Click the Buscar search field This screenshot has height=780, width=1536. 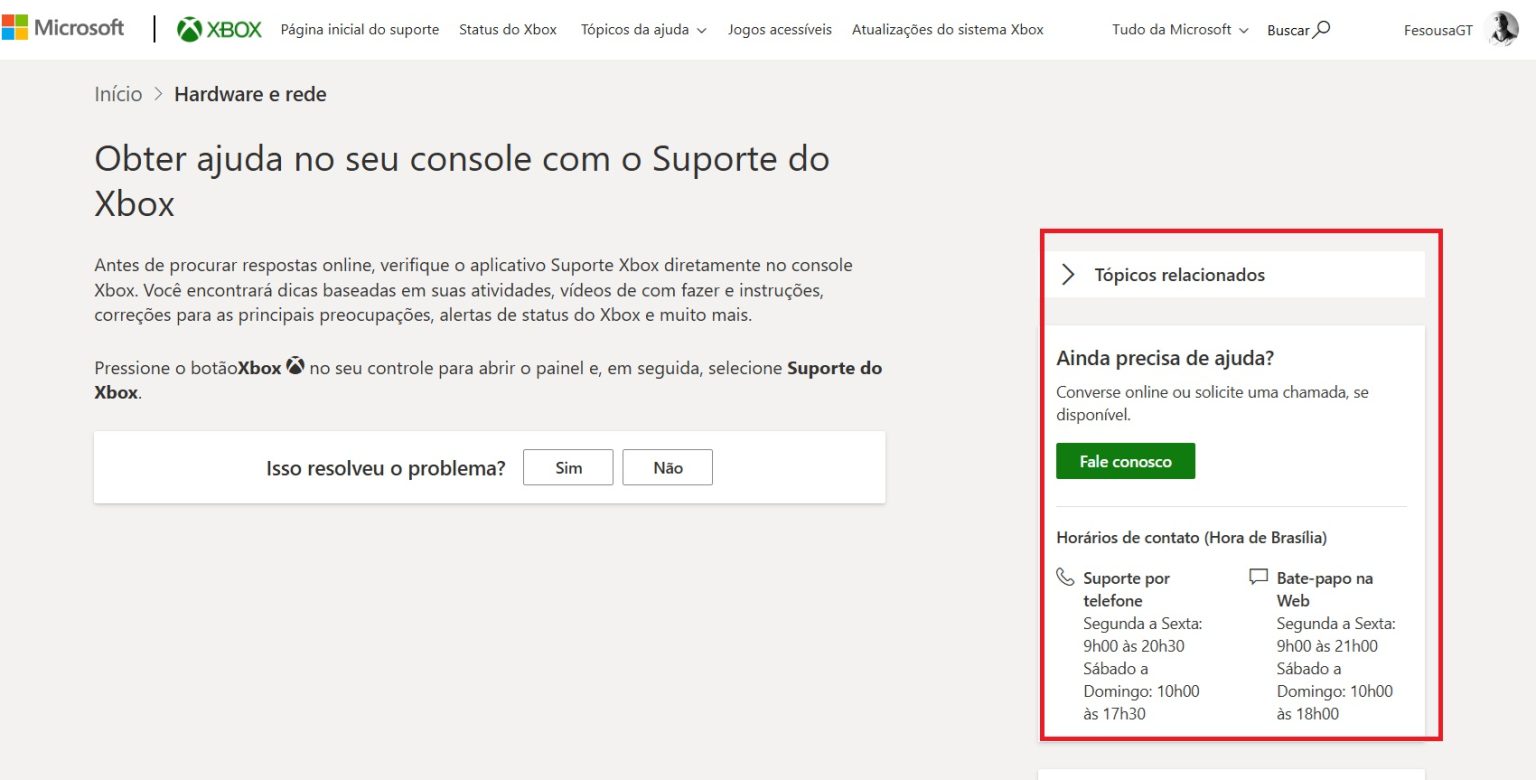coord(1289,30)
